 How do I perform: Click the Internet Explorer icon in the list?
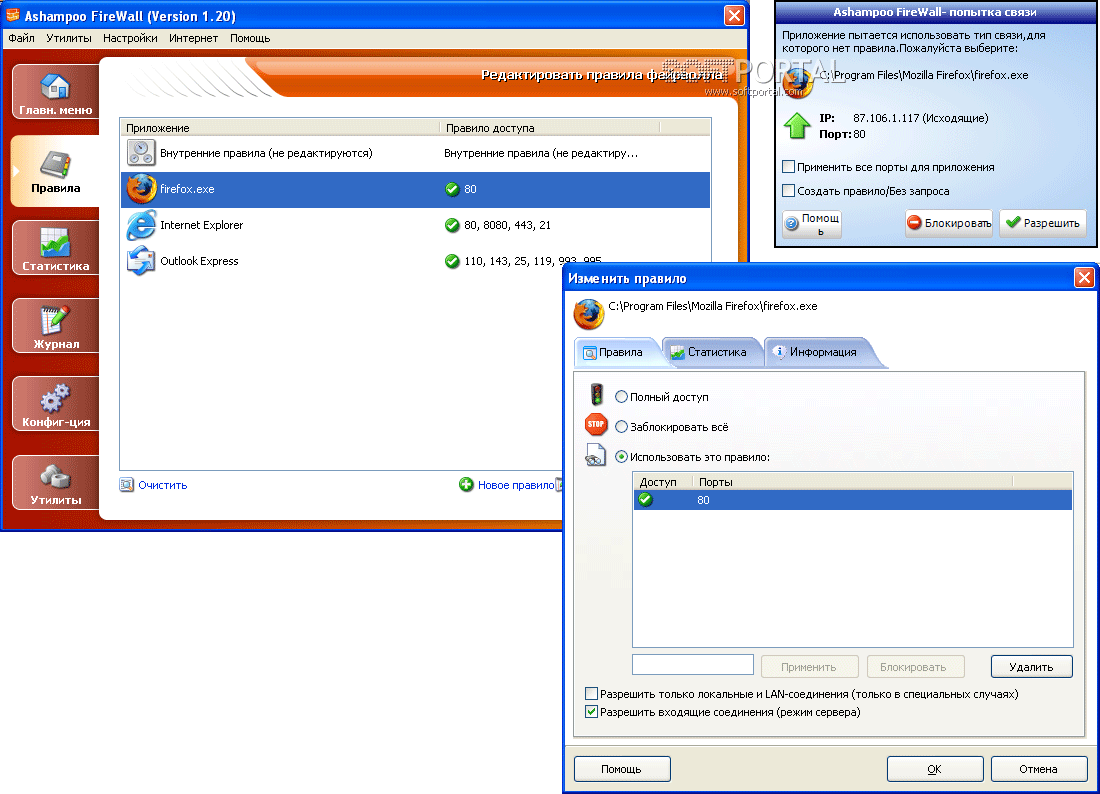point(141,225)
